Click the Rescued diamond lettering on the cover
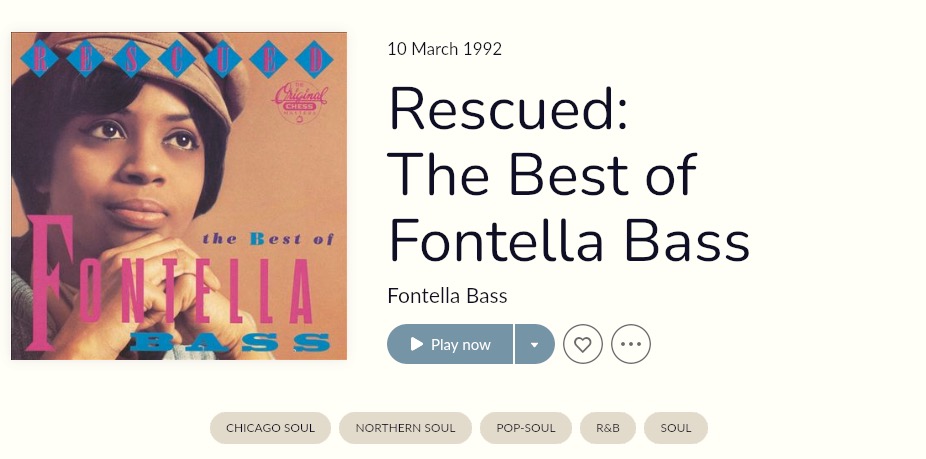Screen dimensions: 926x459 (177, 59)
